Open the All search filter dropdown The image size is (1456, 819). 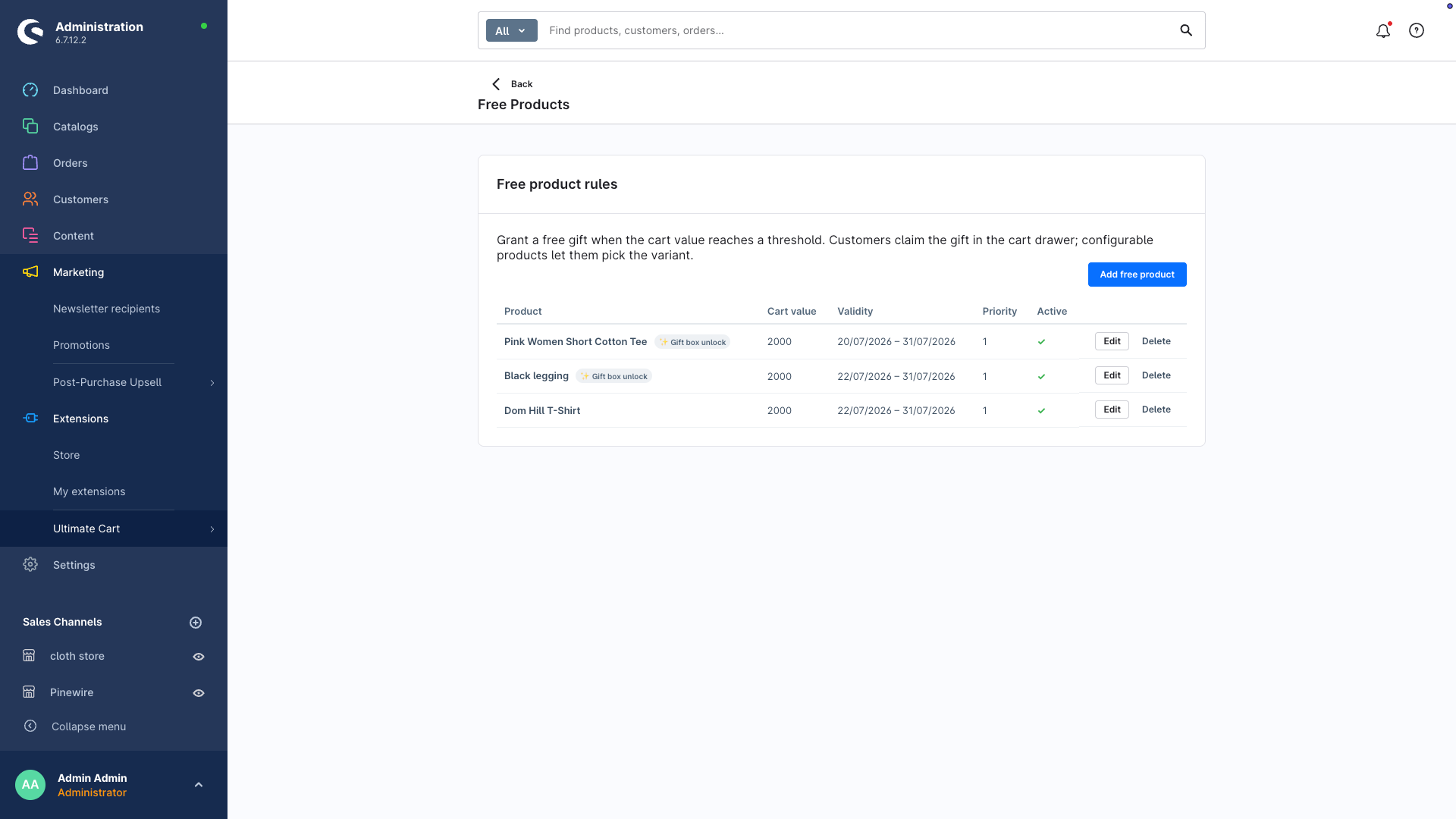tap(512, 30)
